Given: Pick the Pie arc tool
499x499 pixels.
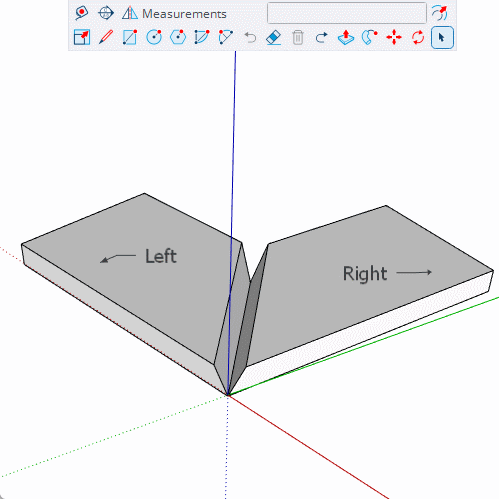Looking at the screenshot, I should pos(202,37).
